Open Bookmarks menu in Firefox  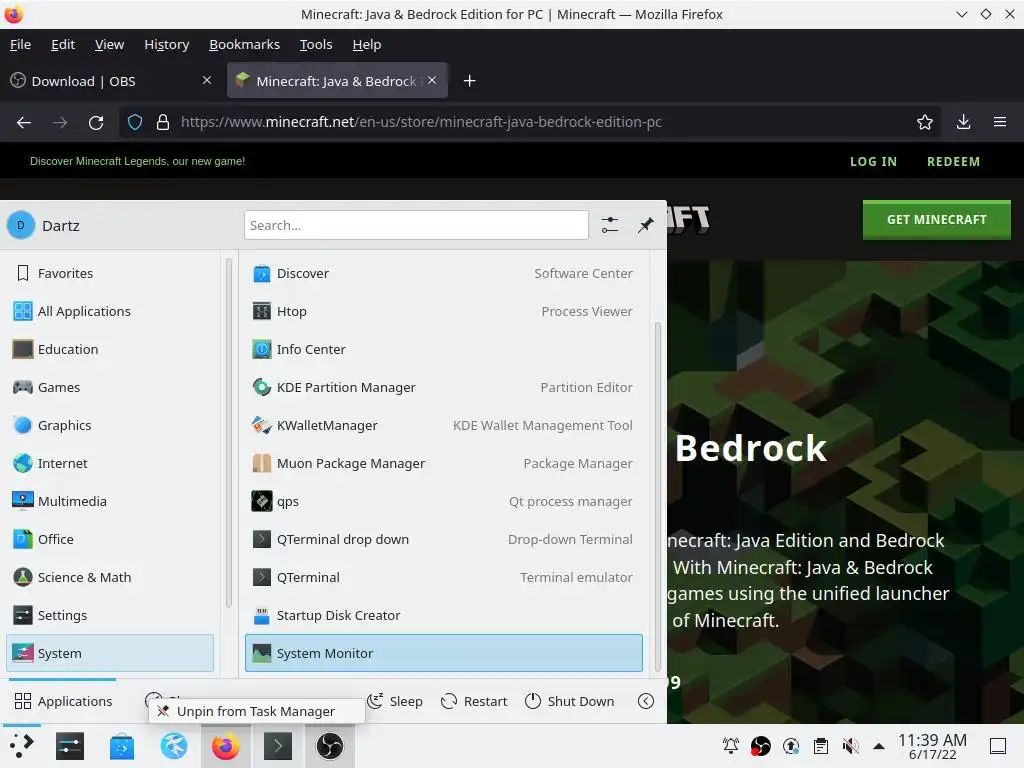pyautogui.click(x=244, y=44)
